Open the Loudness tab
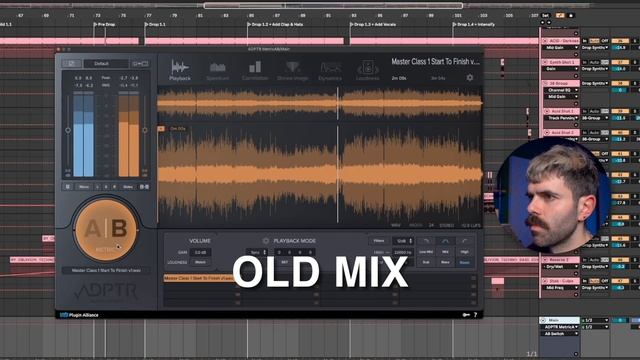Viewport: 640px width, 360px height. pos(367,70)
